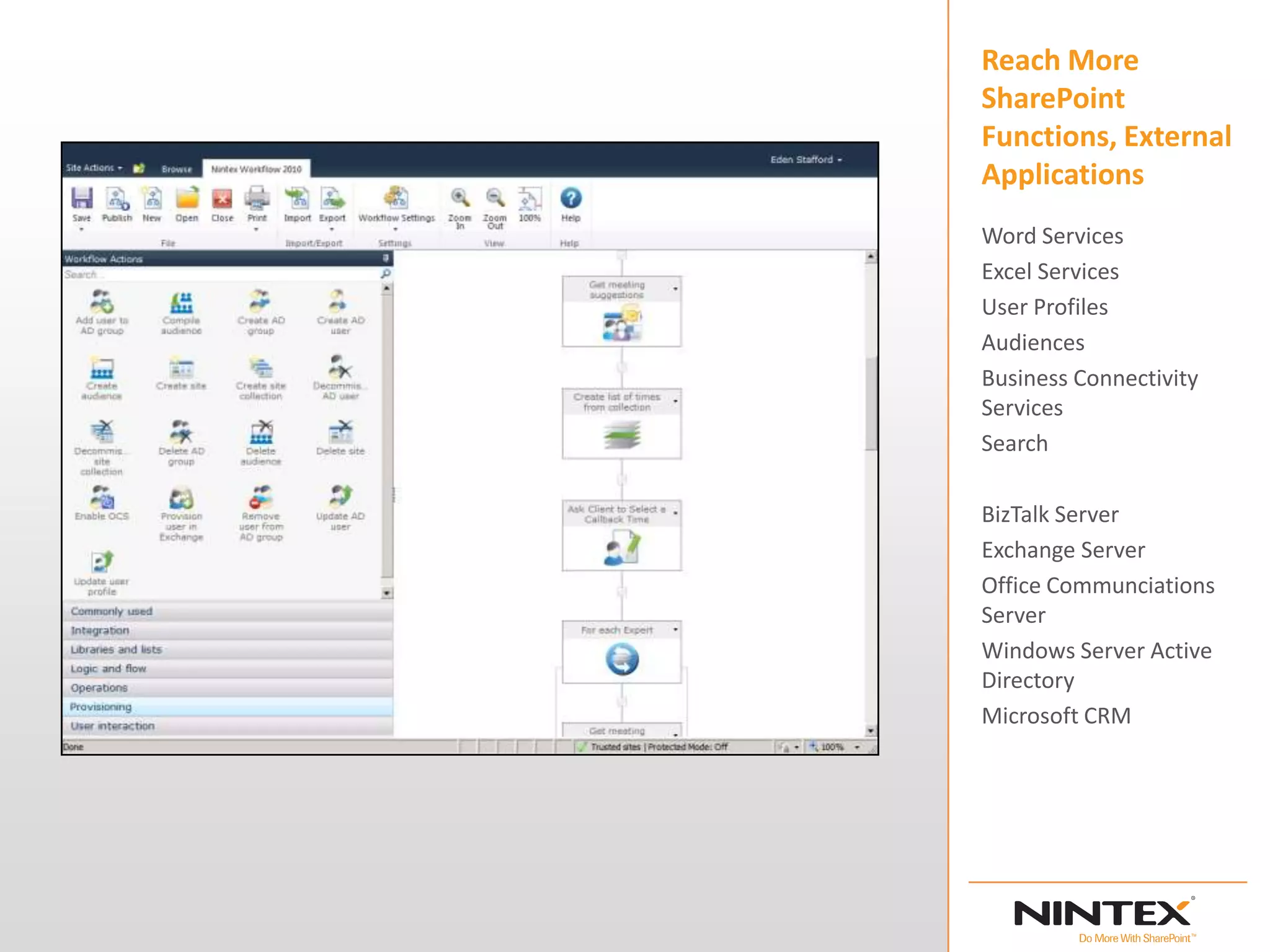Expand the Commonly used category
This screenshot has height=952, width=1270.
(x=228, y=611)
